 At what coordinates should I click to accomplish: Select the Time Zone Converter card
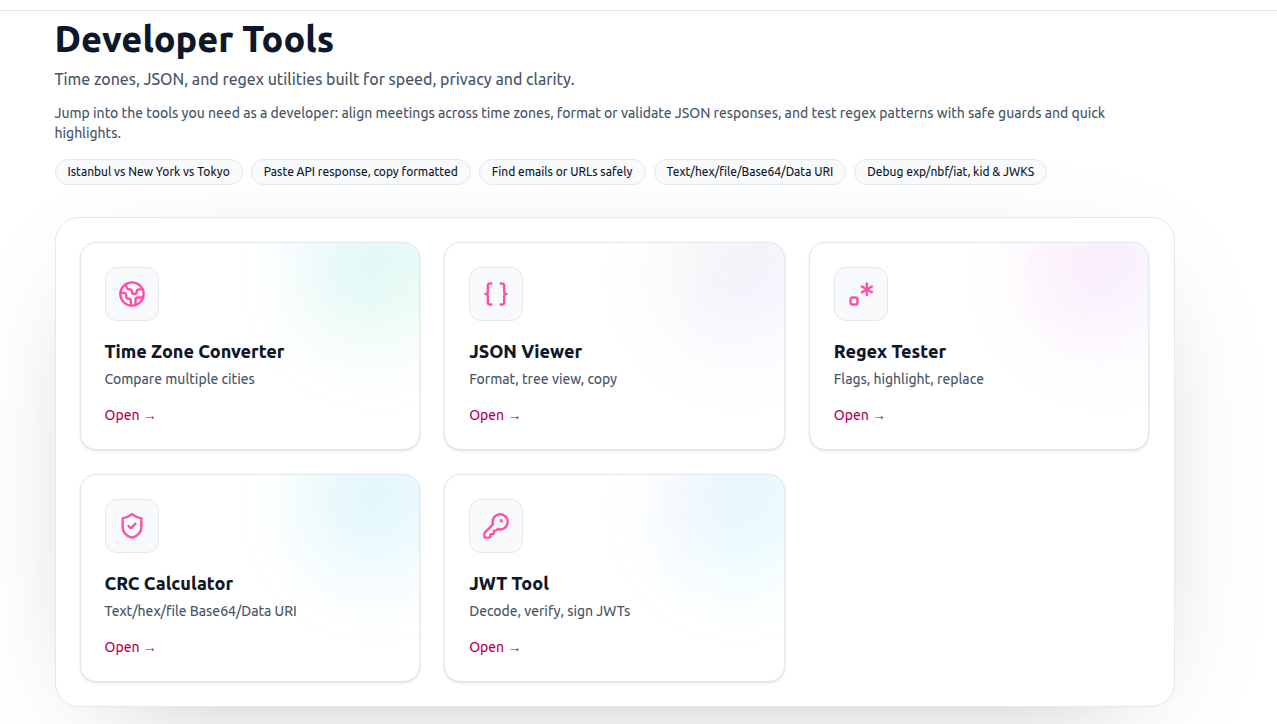249,345
